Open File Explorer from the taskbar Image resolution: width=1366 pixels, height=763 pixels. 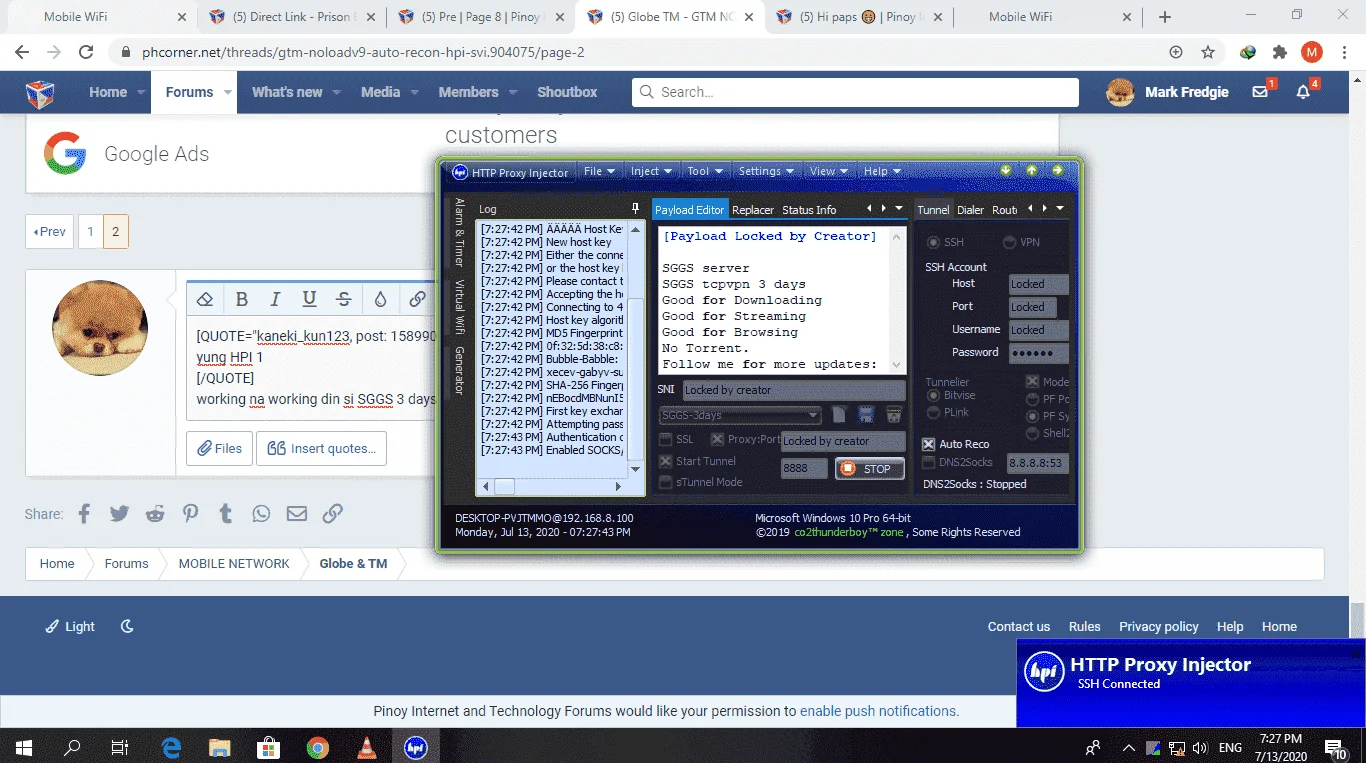point(219,747)
